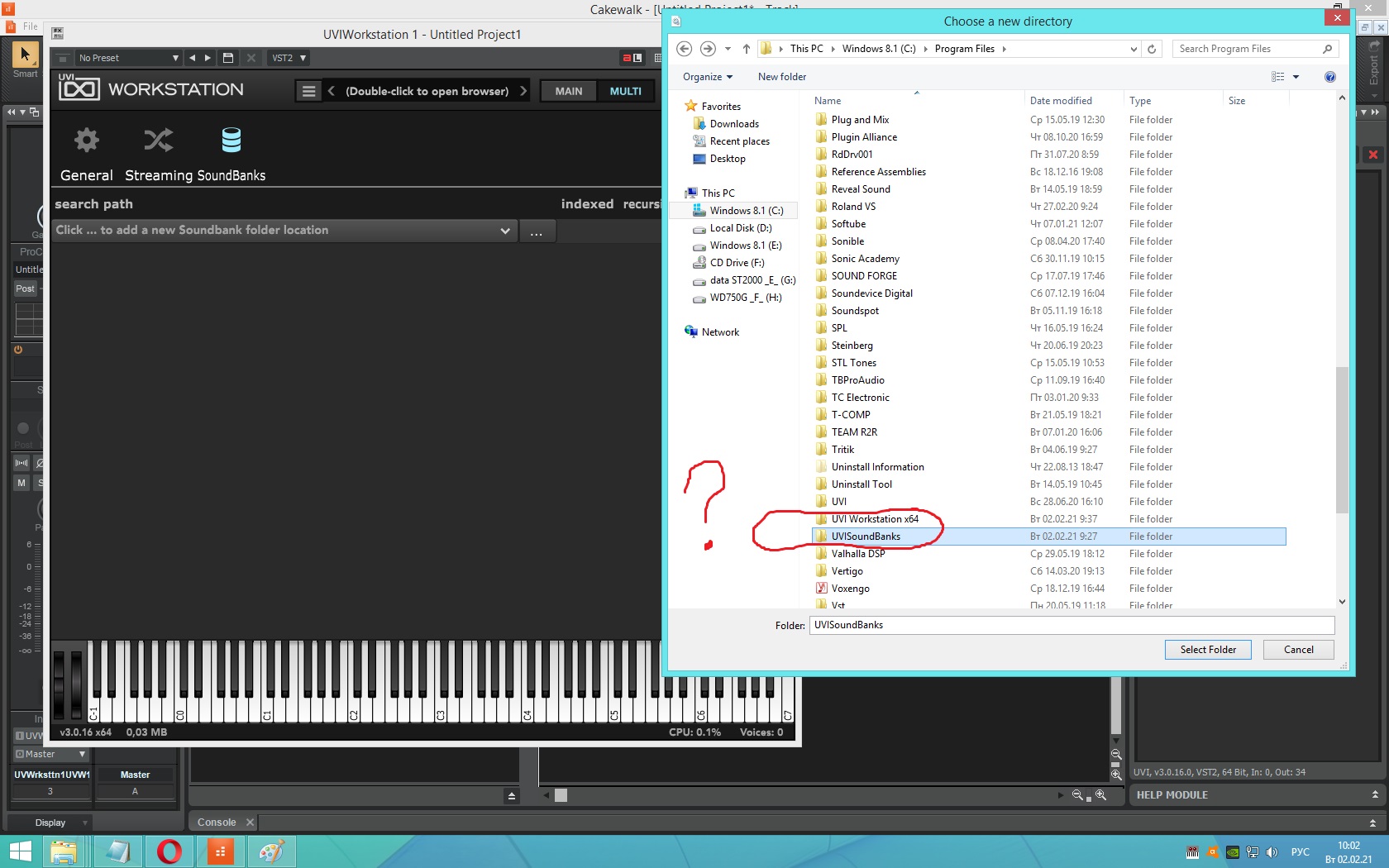
Task: Go back in the folder dialog
Action: click(x=684, y=49)
